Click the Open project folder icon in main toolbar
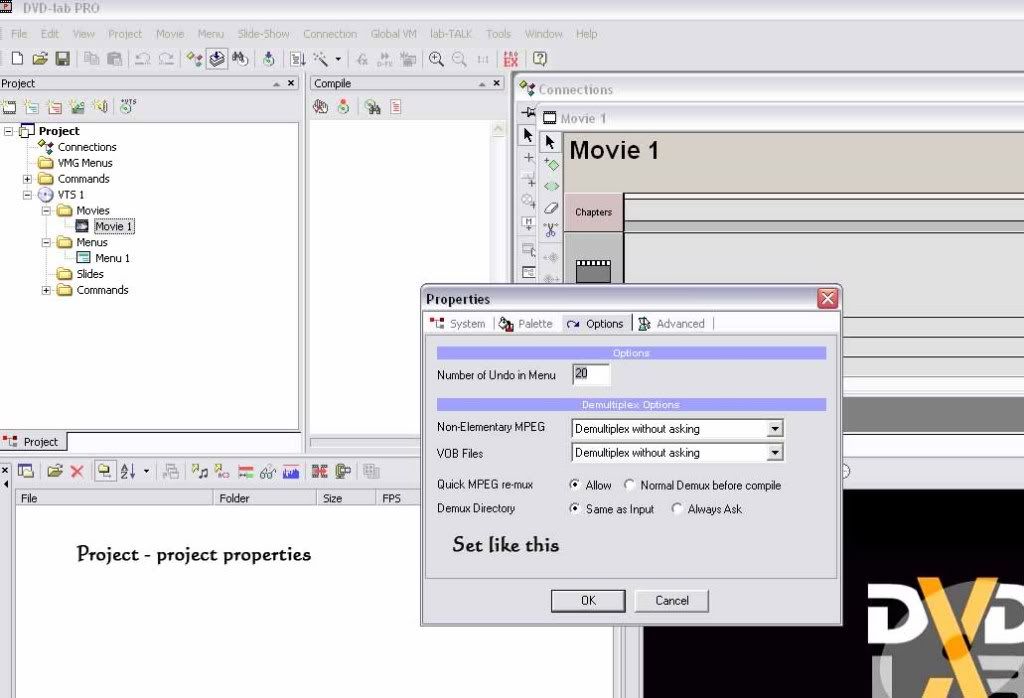The image size is (1024, 698). (x=40, y=59)
